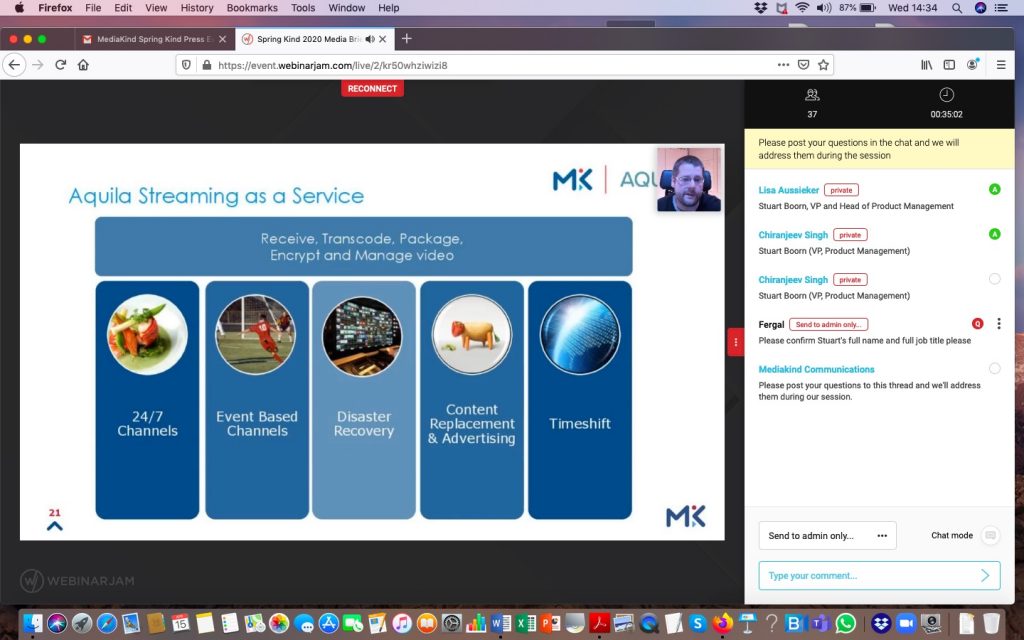The height and width of the screenshot is (640, 1024).
Task: Click the tracking protection shield in address bar
Action: (187, 64)
